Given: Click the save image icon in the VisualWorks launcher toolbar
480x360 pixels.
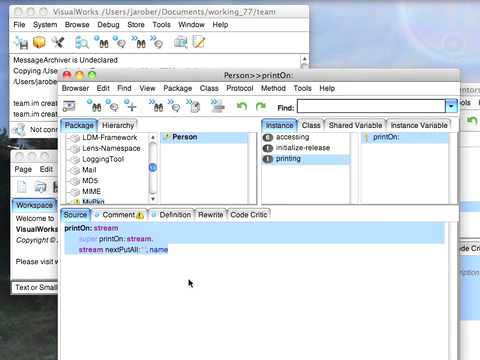Looking at the screenshot, I should (x=21, y=43).
